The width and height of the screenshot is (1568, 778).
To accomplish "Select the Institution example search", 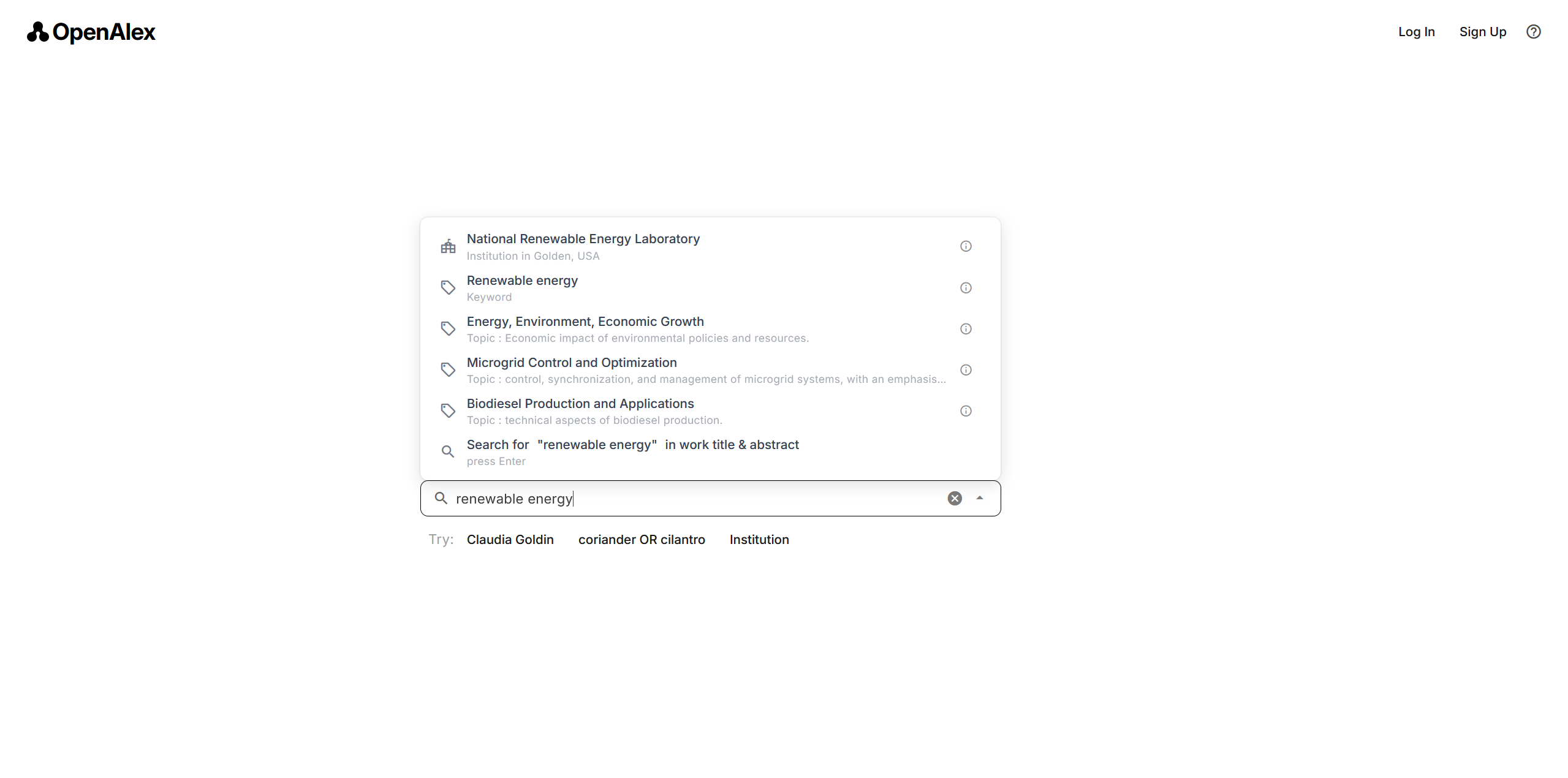I will pyautogui.click(x=759, y=540).
